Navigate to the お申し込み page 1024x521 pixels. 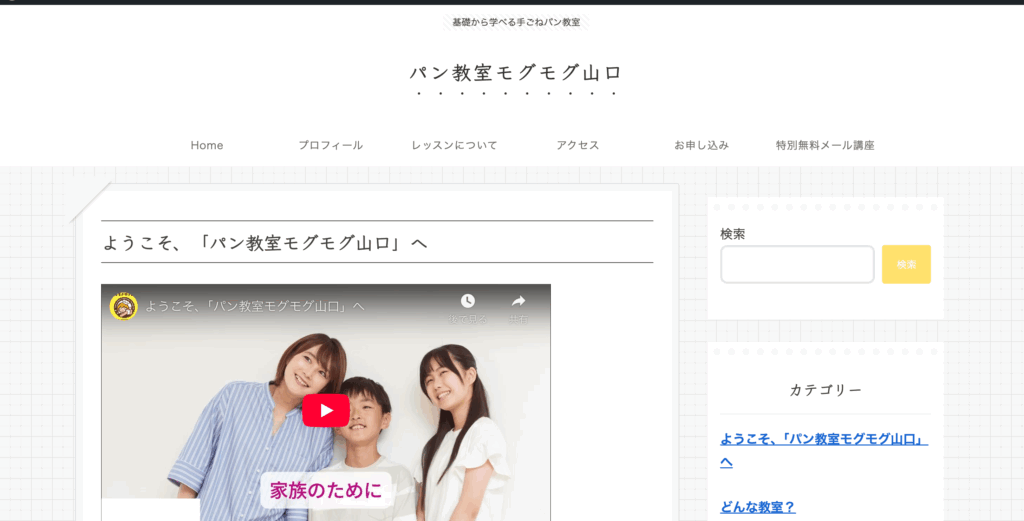701,145
